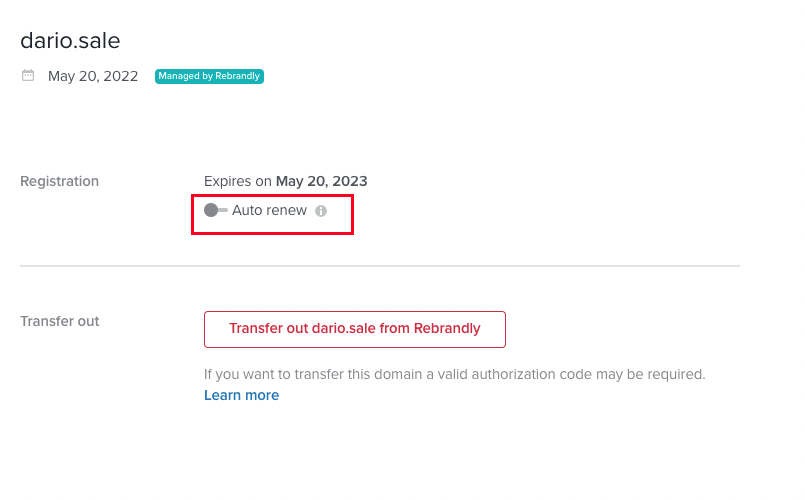Select the Auto renew label text
This screenshot has height=500, width=805.
270,210
